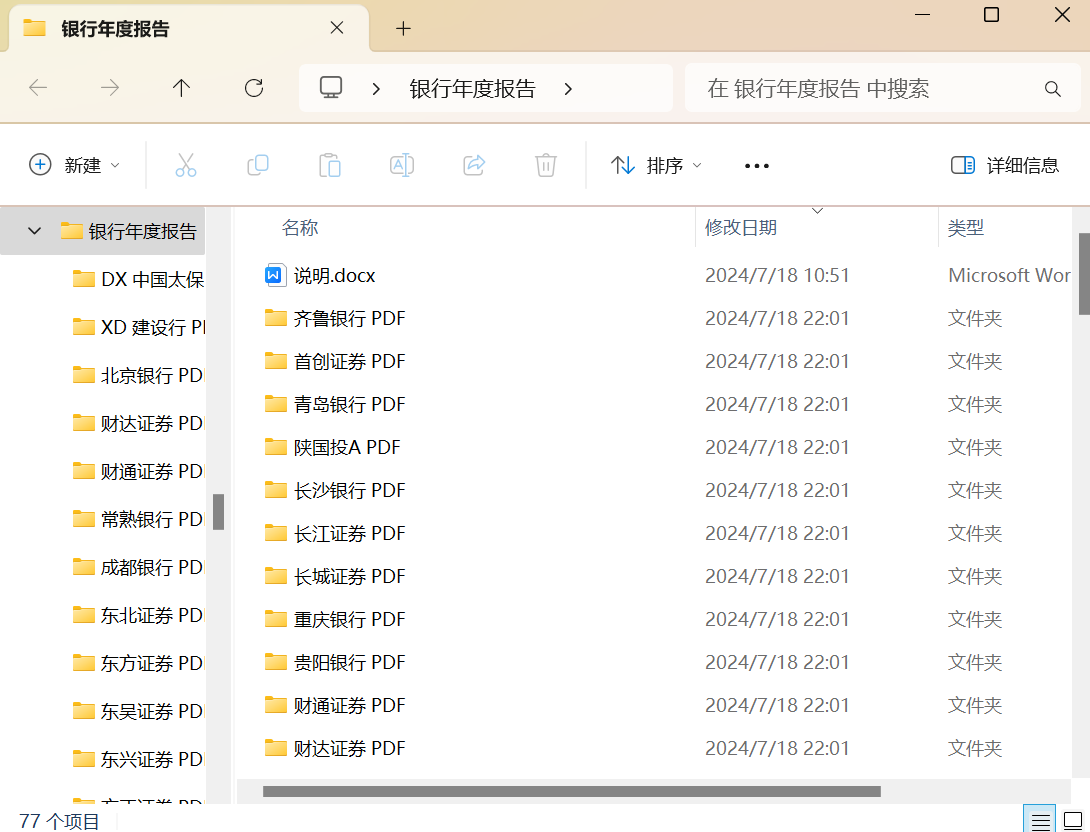This screenshot has width=1090, height=832.
Task: Open the 新建 dropdown menu
Action: pyautogui.click(x=74, y=165)
